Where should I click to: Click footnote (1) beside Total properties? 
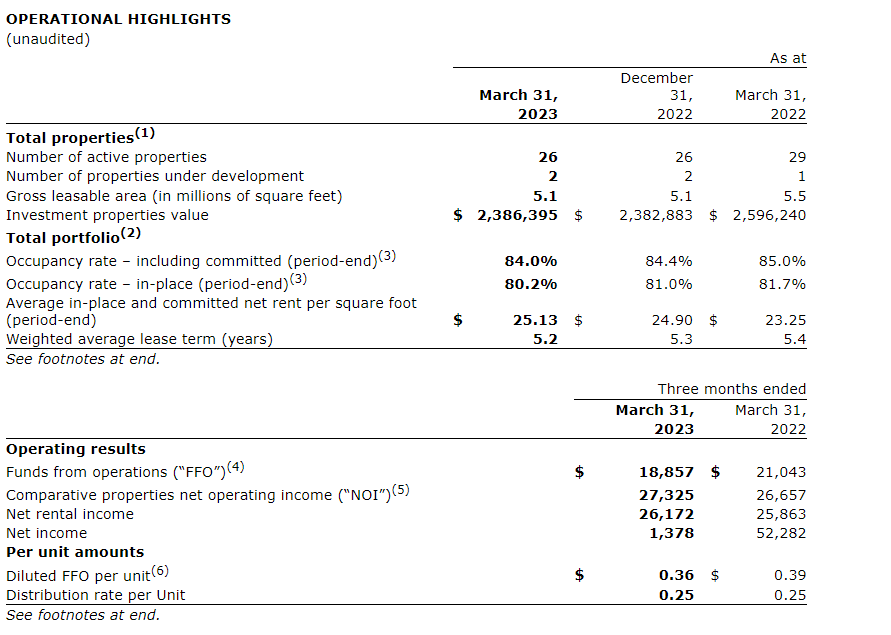tap(145, 133)
